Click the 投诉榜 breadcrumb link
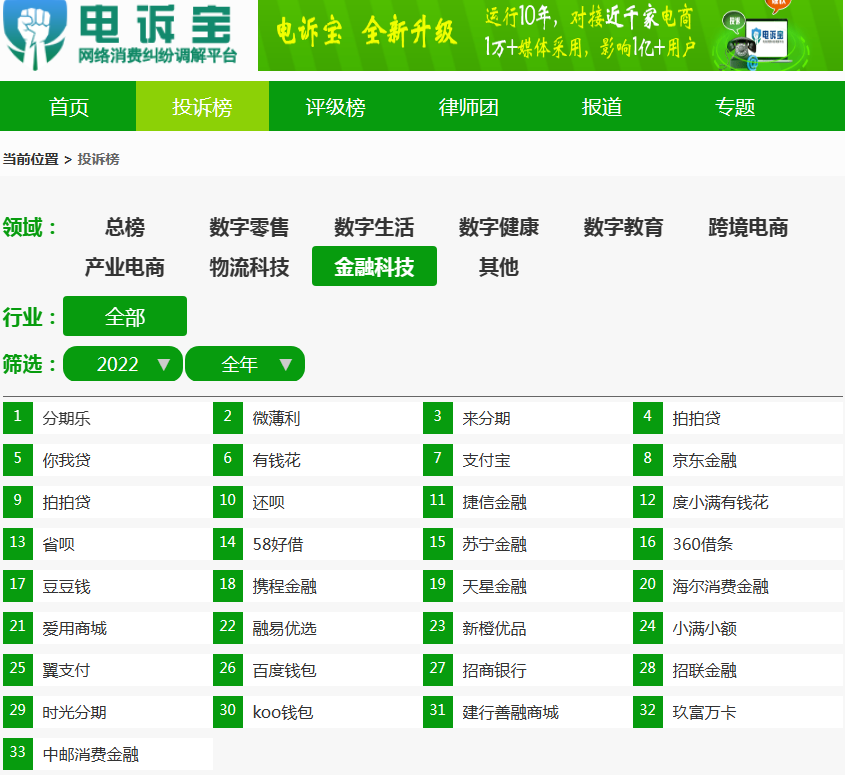Viewport: 845px width, 775px height. point(99,159)
